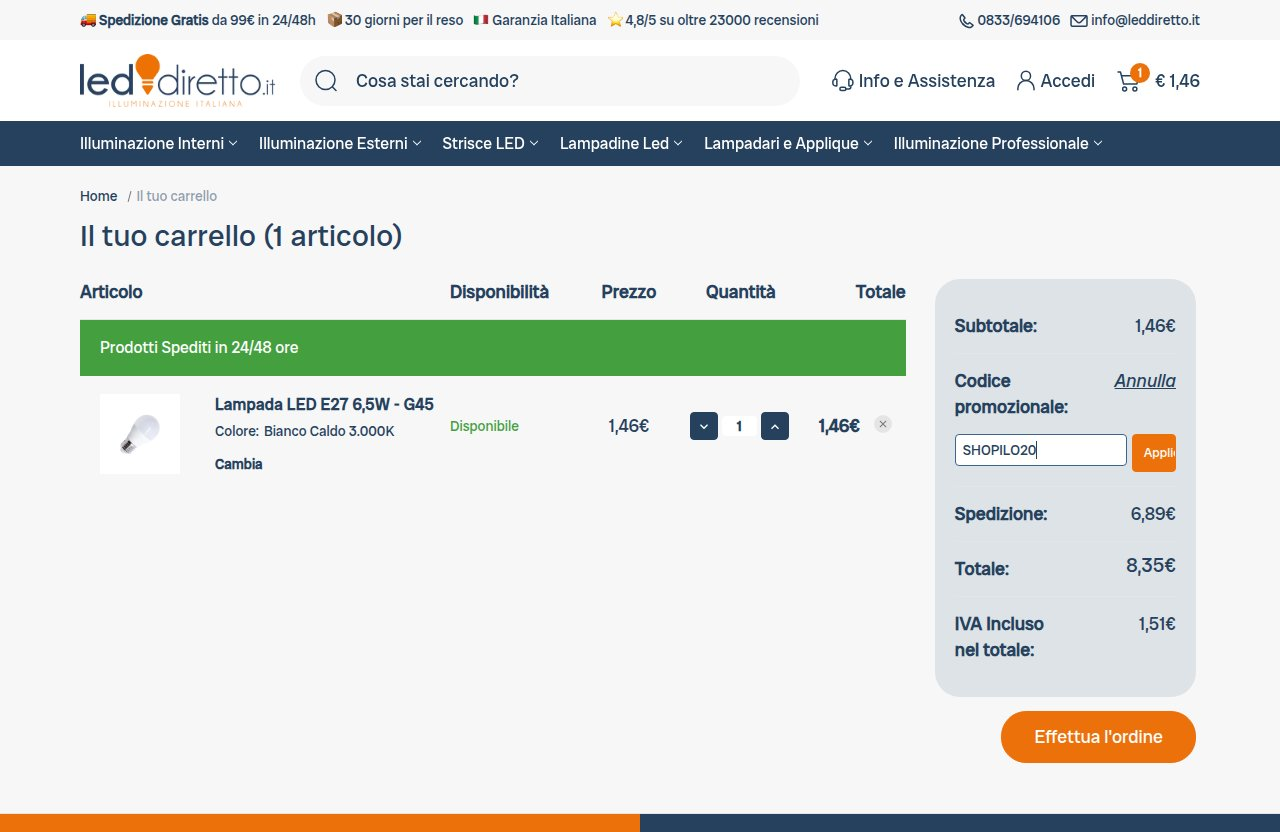This screenshot has width=1280, height=832.
Task: Click the promo code field with SHOPILO20
Action: coord(1041,450)
